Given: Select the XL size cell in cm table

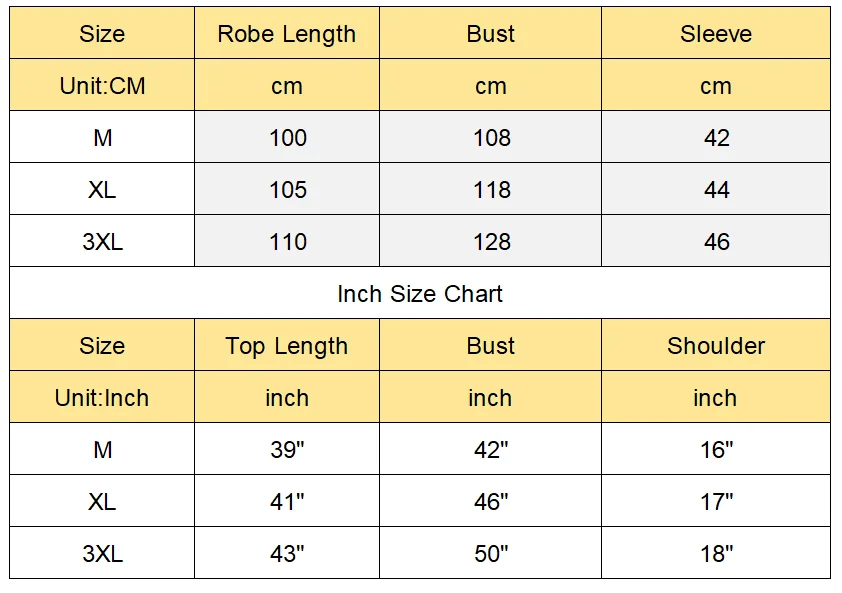Looking at the screenshot, I should (102, 190).
